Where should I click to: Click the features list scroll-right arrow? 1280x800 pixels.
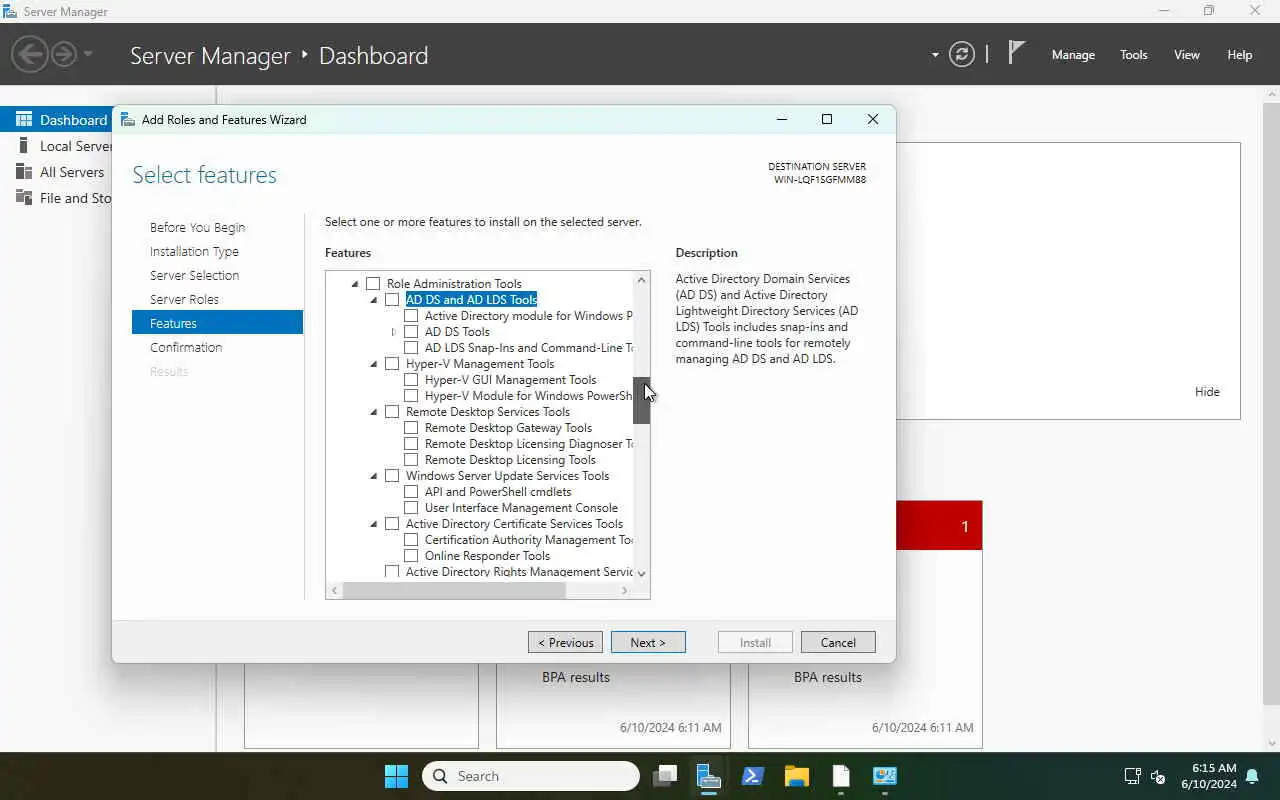(625, 591)
